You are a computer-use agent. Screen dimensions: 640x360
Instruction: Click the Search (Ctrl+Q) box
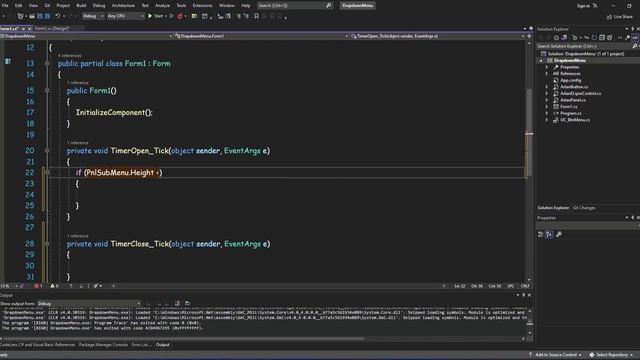click(295, 5)
